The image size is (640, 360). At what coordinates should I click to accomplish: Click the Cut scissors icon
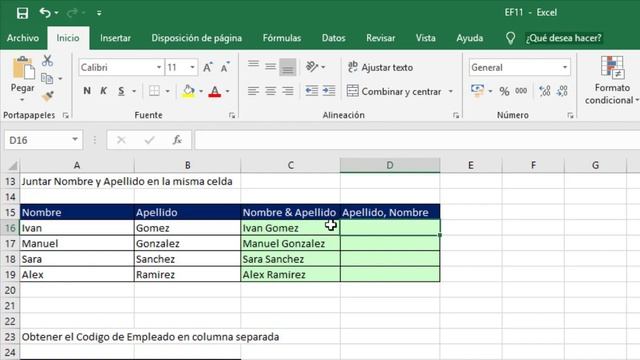[x=47, y=61]
